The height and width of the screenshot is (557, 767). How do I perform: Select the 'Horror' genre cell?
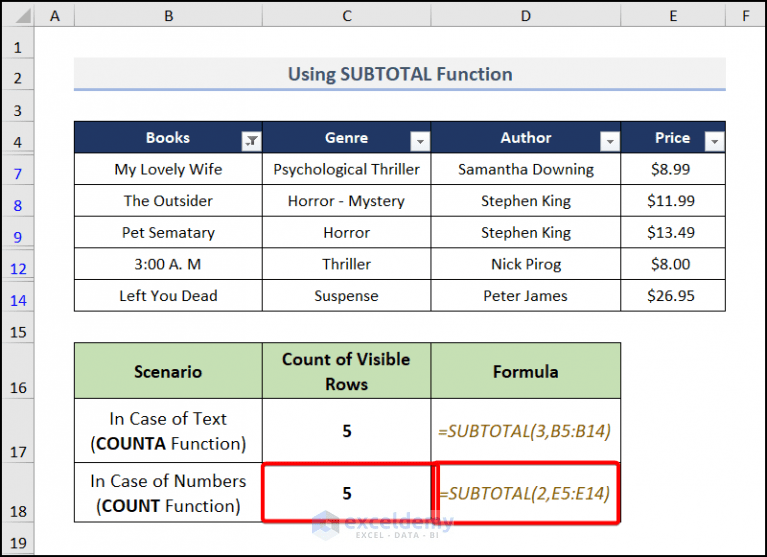tap(346, 232)
